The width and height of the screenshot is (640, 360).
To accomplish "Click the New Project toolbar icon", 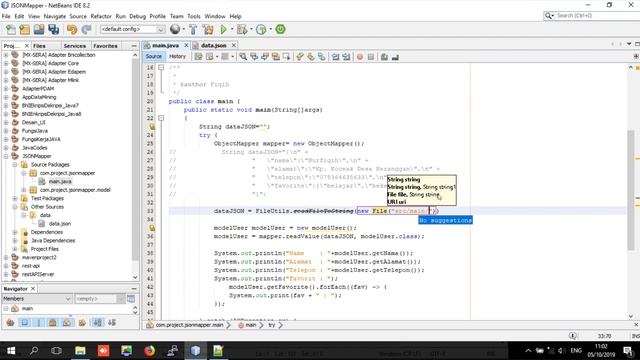I will [24, 29].
